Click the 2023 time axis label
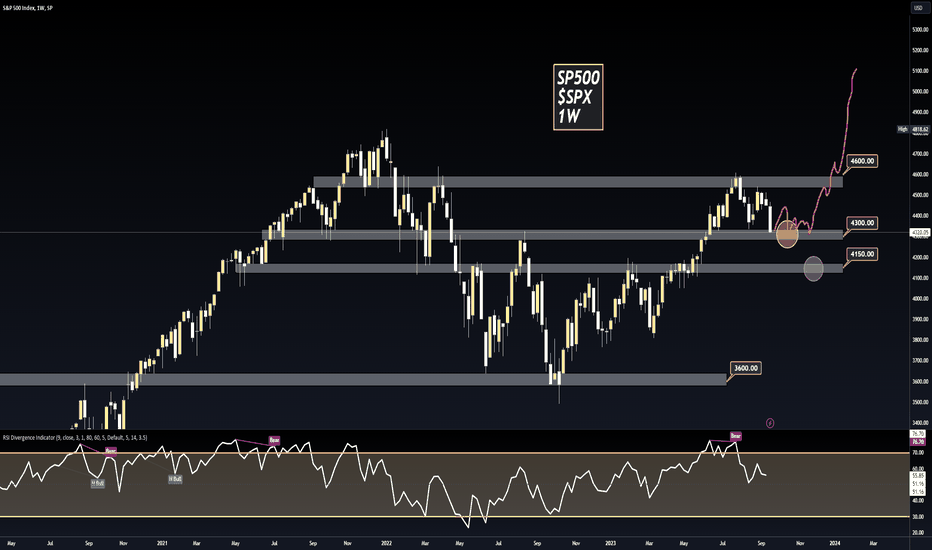Image resolution: width=932 pixels, height=550 pixels. pyautogui.click(x=610, y=543)
